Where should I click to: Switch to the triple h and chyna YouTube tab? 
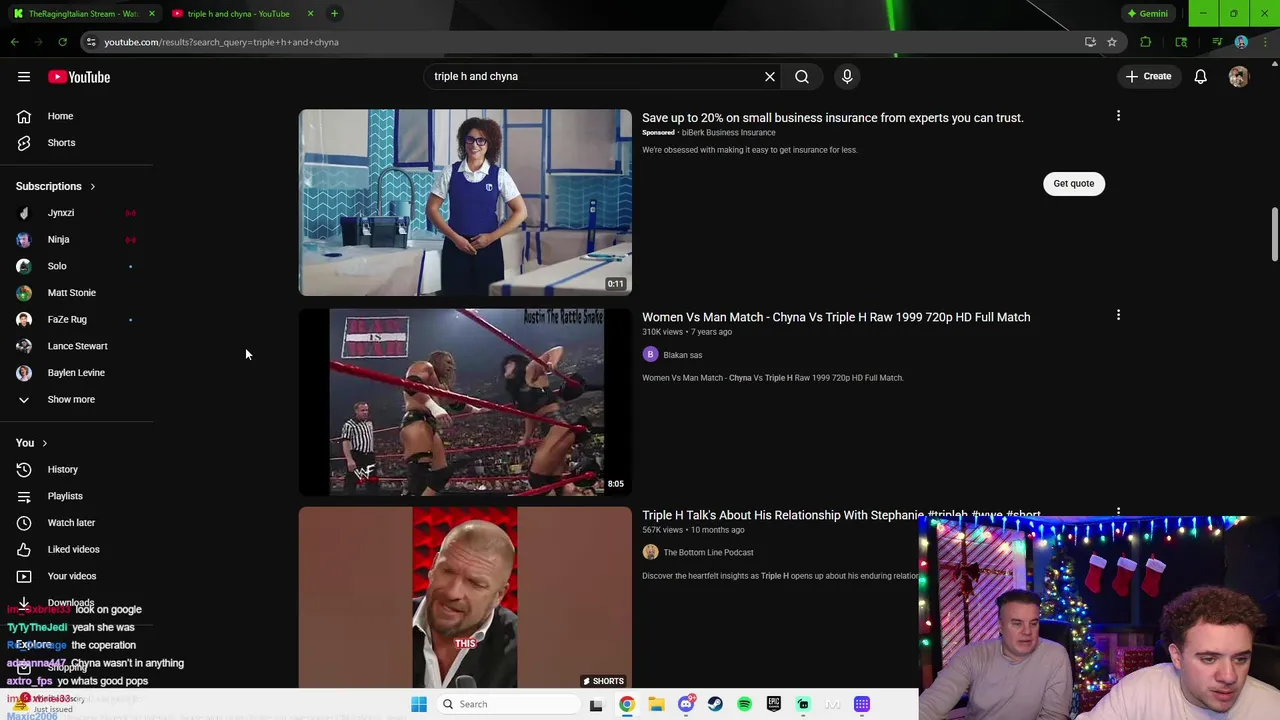click(238, 14)
